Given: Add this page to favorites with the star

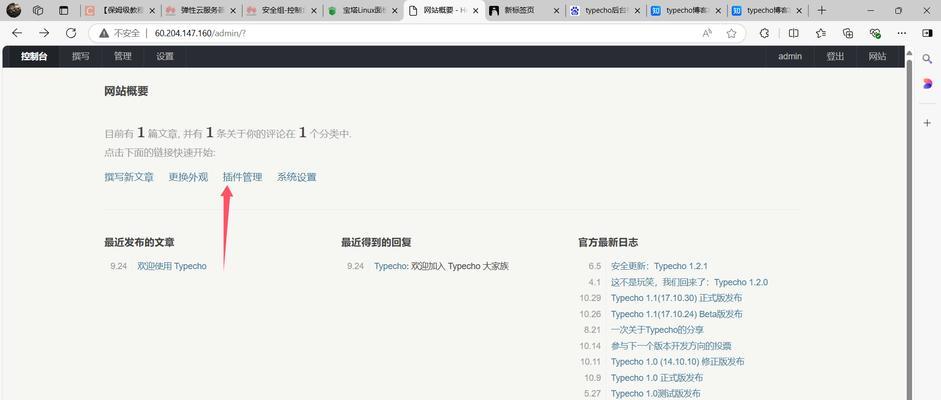Looking at the screenshot, I should coord(731,34).
